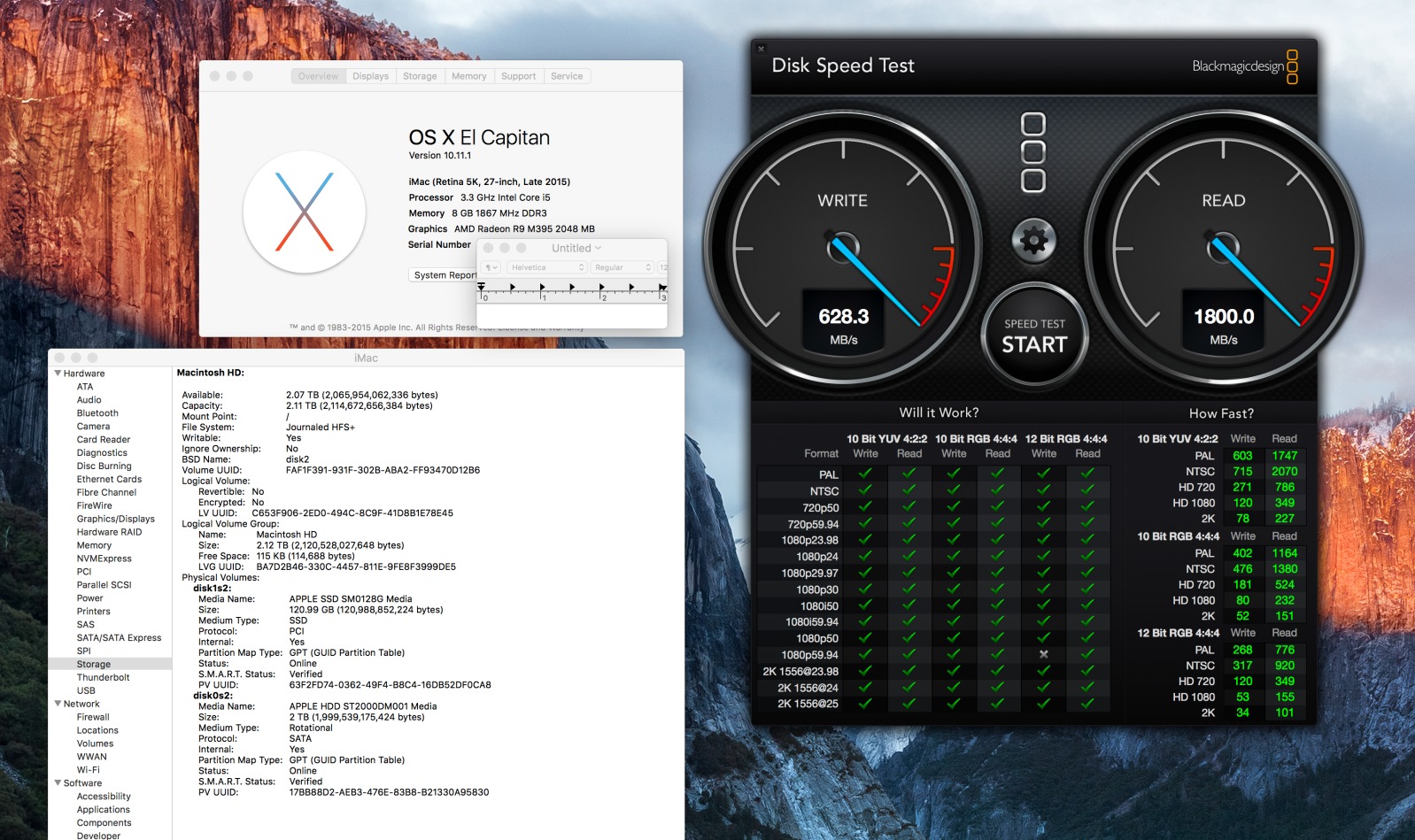The height and width of the screenshot is (840, 1415).
Task: Select Hardware RAID in sidebar
Action: (109, 533)
